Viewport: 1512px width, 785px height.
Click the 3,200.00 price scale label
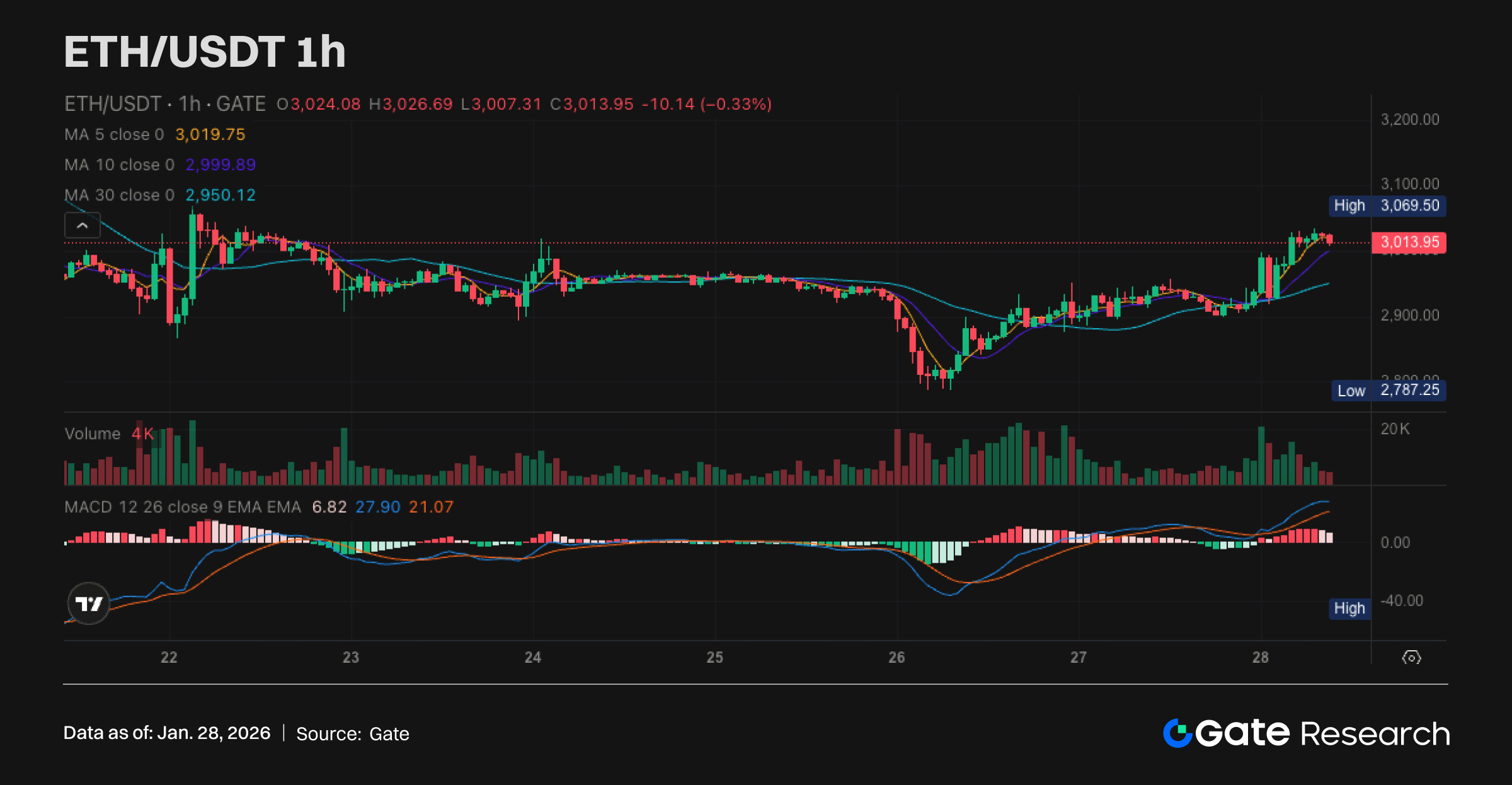pyautogui.click(x=1409, y=119)
